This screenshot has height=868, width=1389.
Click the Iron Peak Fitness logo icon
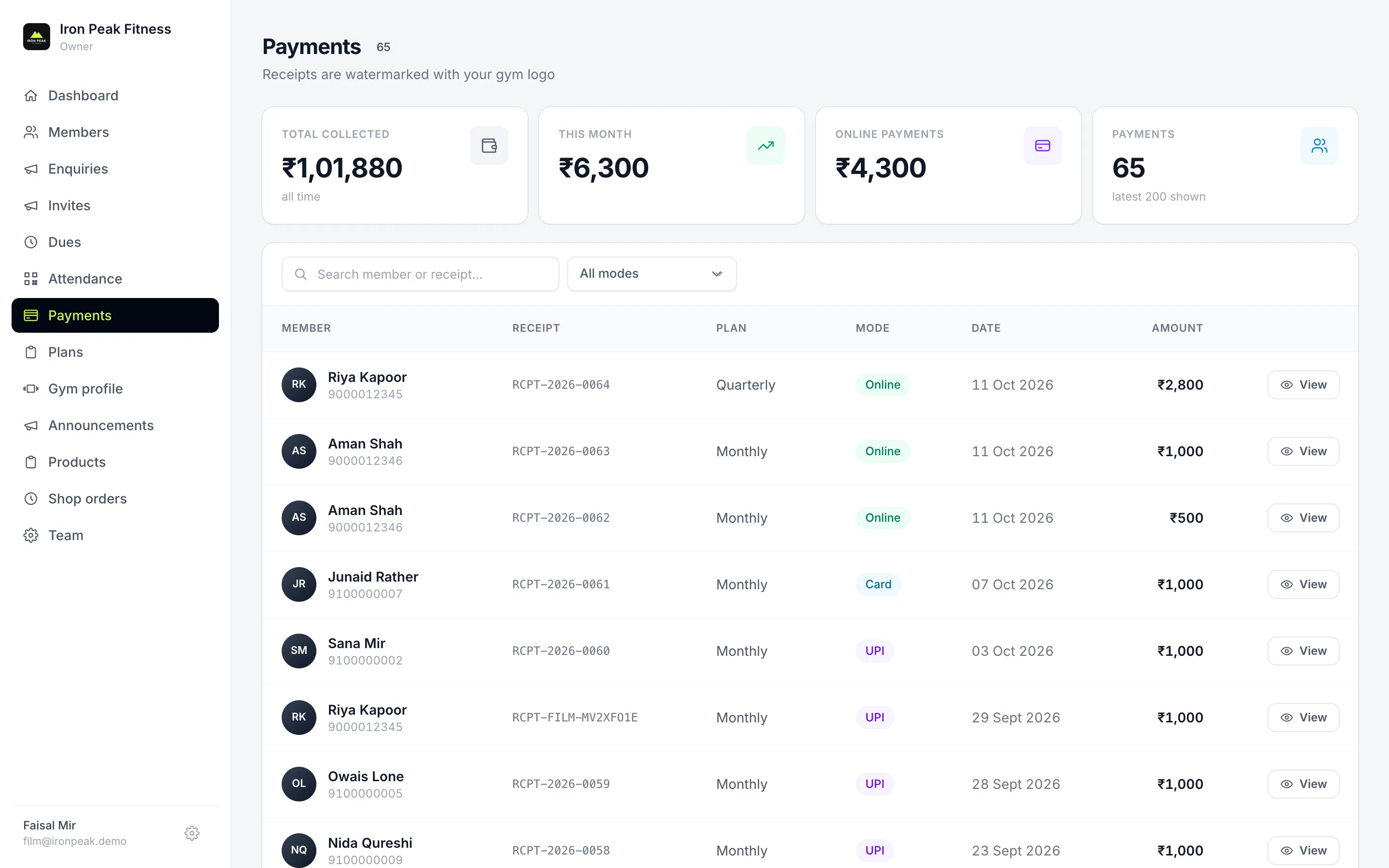tap(36, 37)
